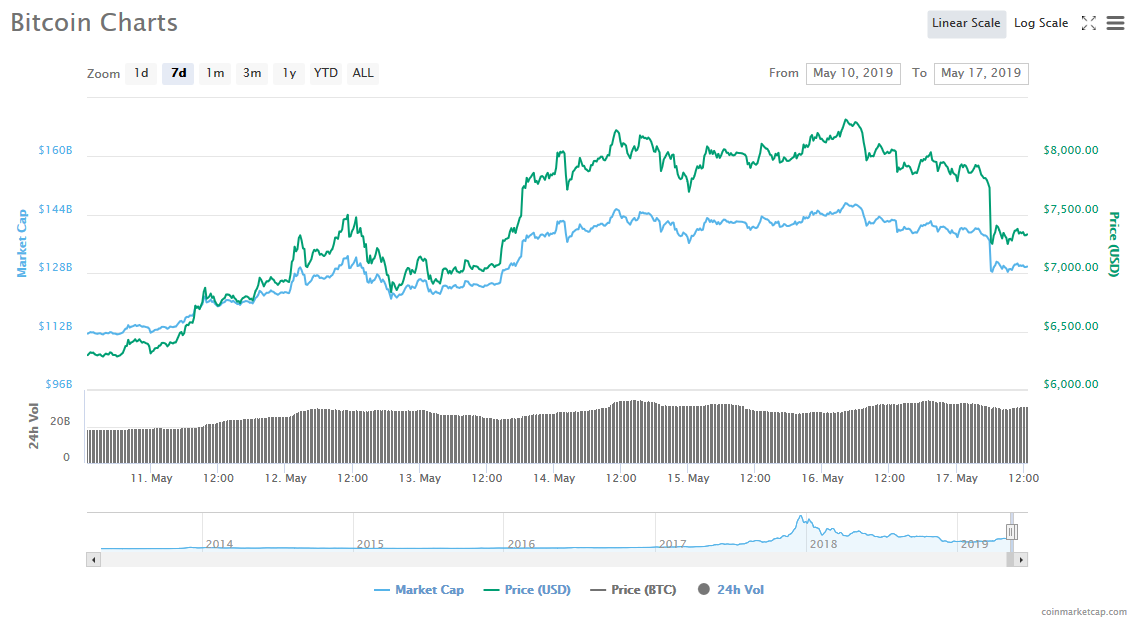The image size is (1137, 620).
Task: Click the $7,000.00 price axis label
Action: (1070, 267)
